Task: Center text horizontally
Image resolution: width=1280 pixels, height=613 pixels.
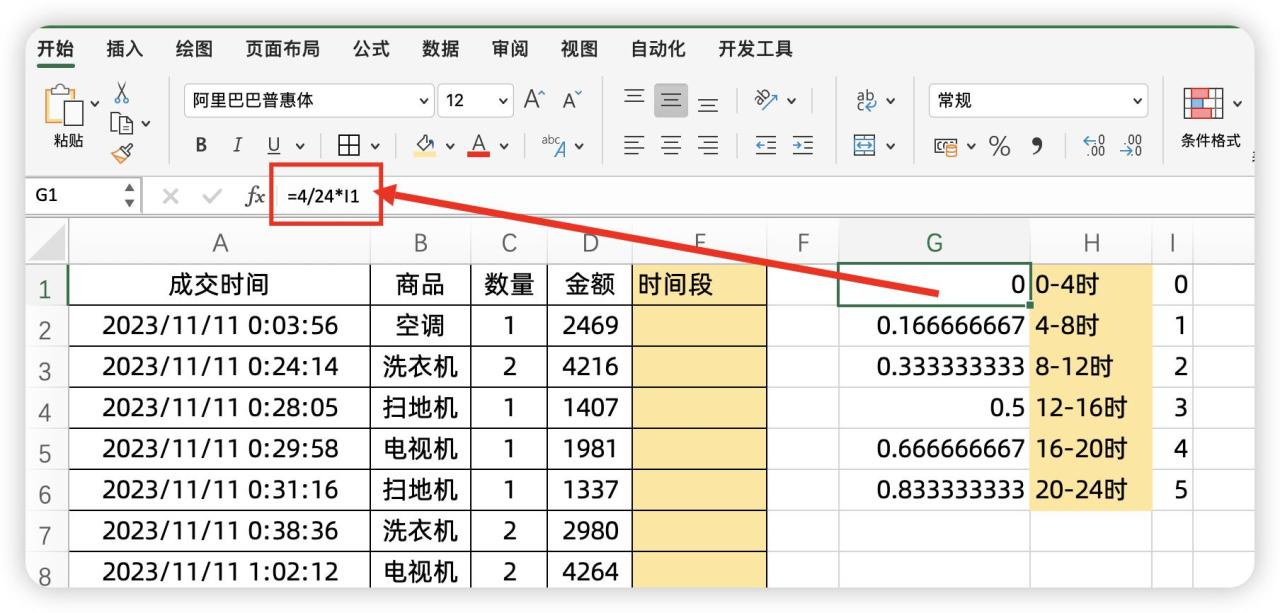Action: click(x=671, y=146)
